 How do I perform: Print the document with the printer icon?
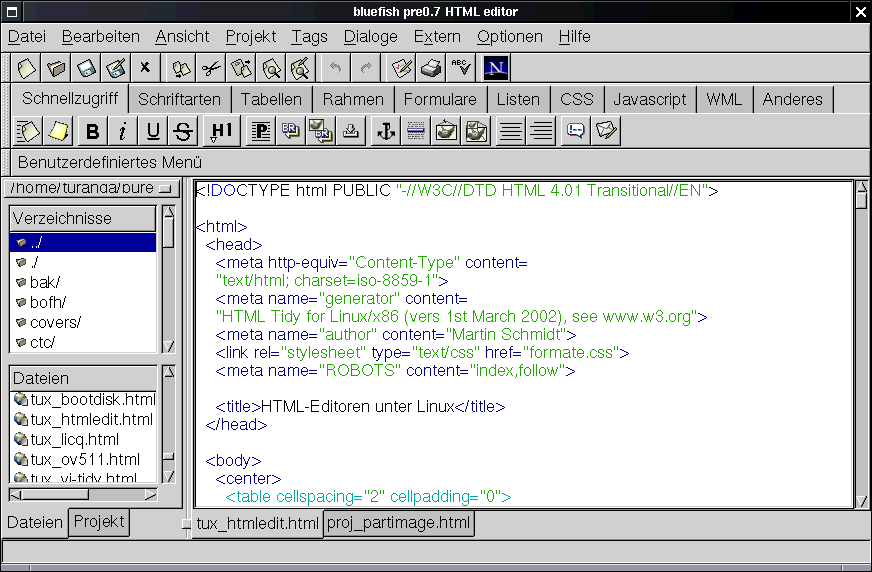pos(432,68)
